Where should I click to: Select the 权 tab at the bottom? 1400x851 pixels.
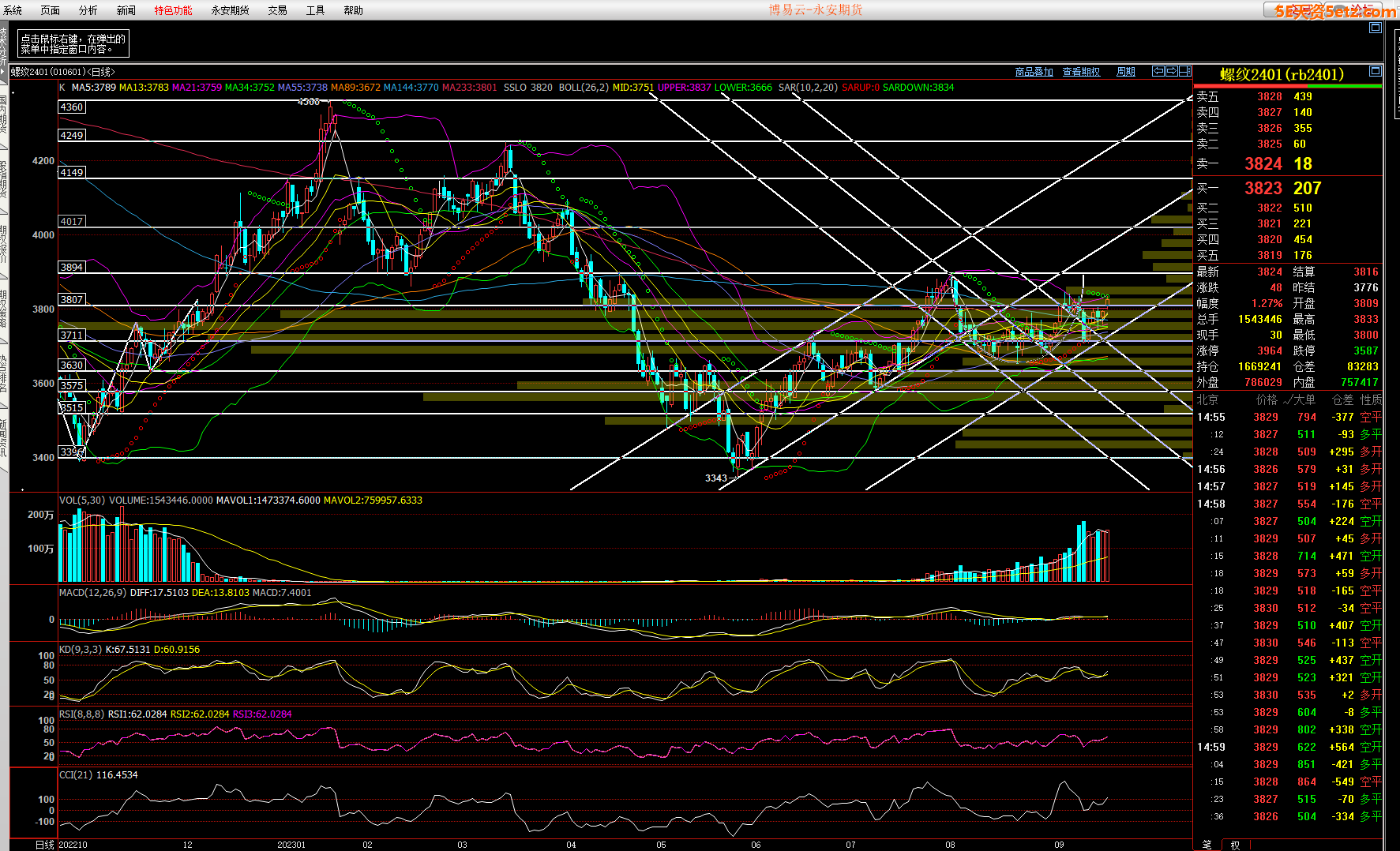1235,845
